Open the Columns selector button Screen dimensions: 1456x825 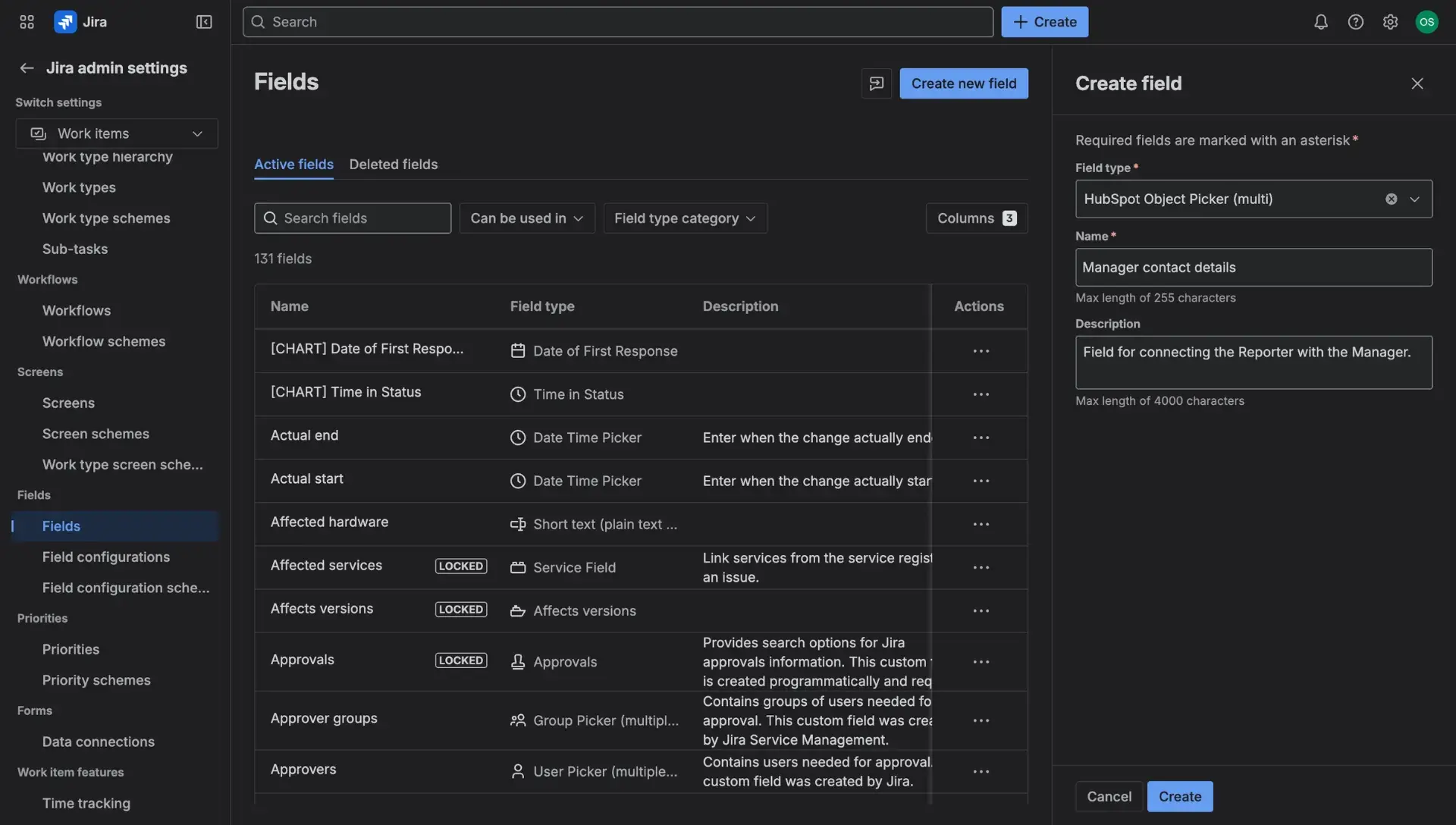coord(976,218)
